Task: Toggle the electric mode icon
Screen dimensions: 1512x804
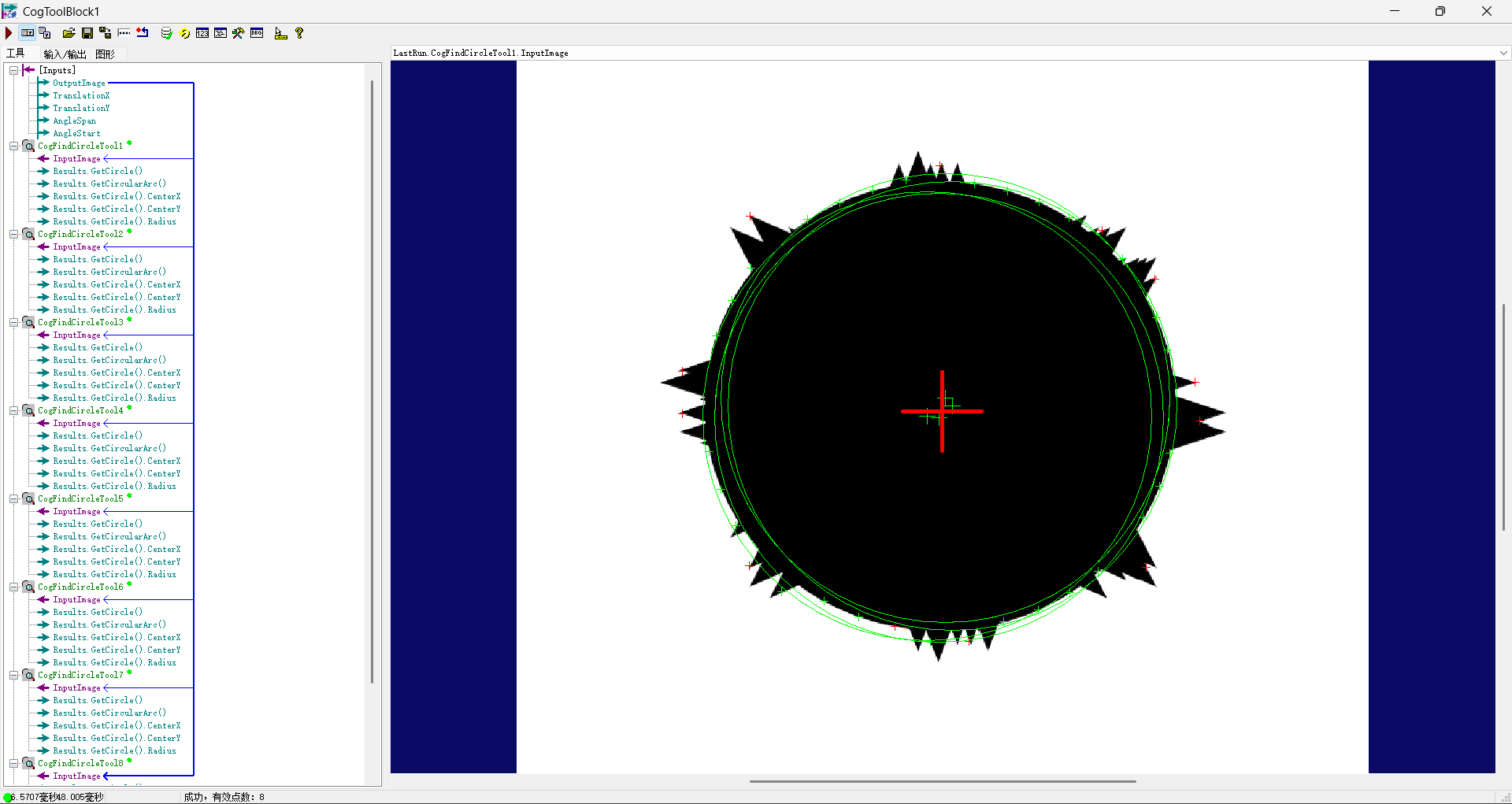Action: tap(28, 33)
